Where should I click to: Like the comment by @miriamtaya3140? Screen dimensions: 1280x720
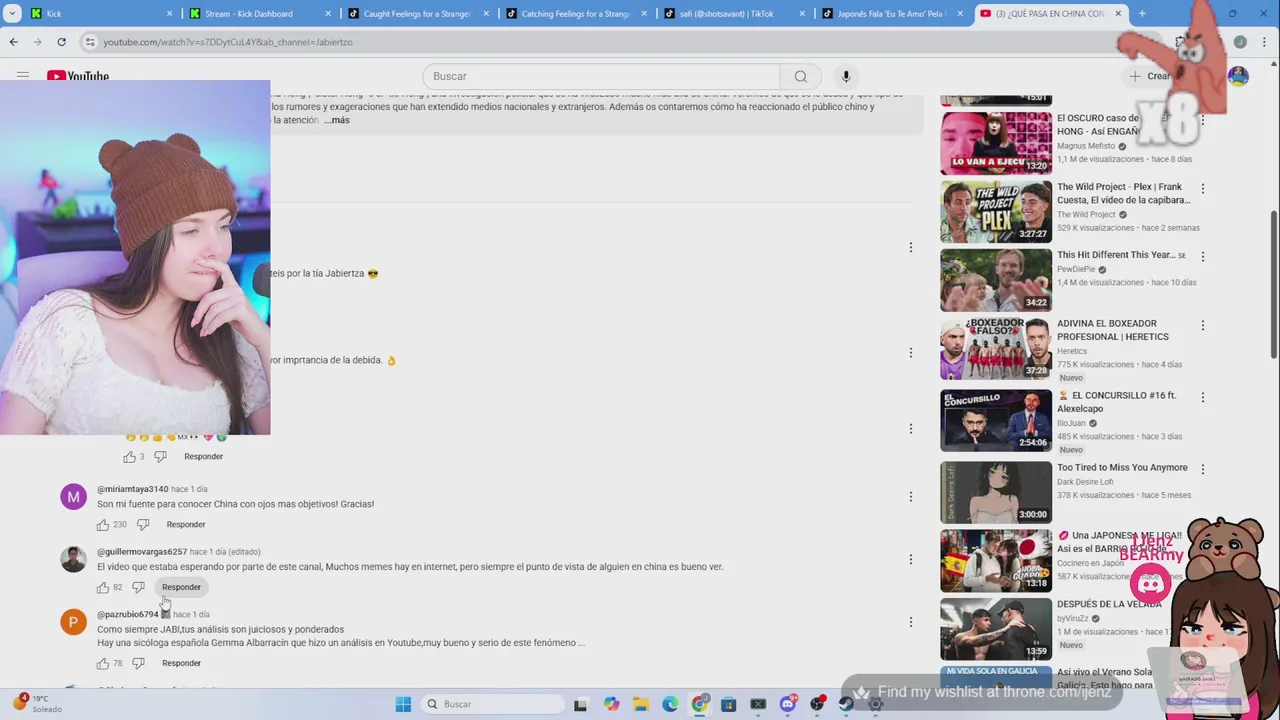coord(103,524)
